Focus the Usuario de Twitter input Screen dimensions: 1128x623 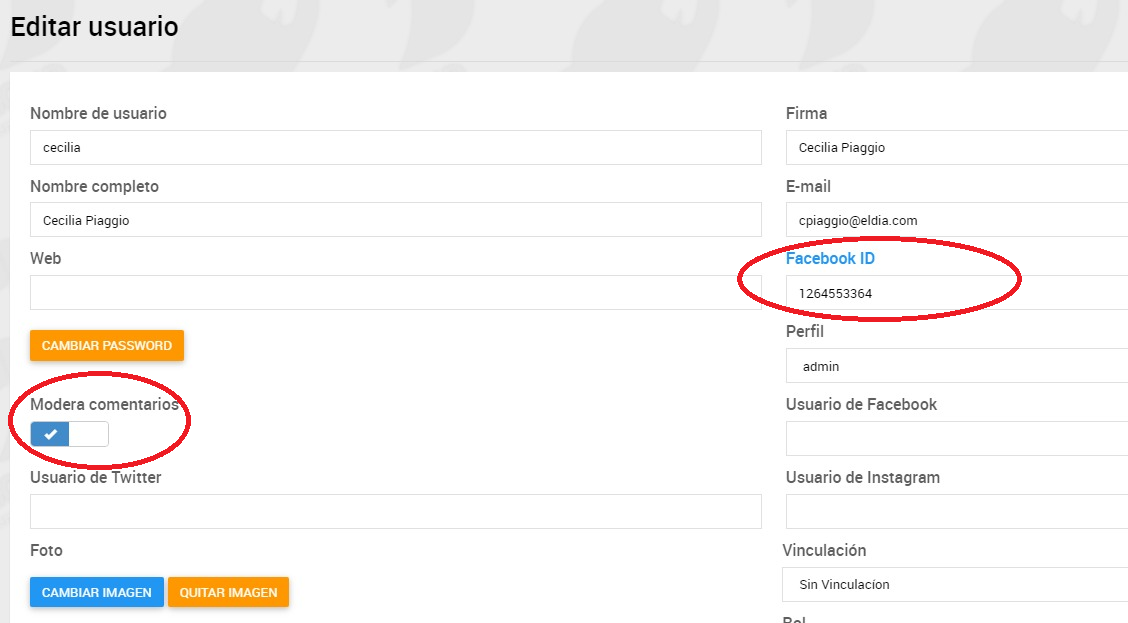point(395,511)
